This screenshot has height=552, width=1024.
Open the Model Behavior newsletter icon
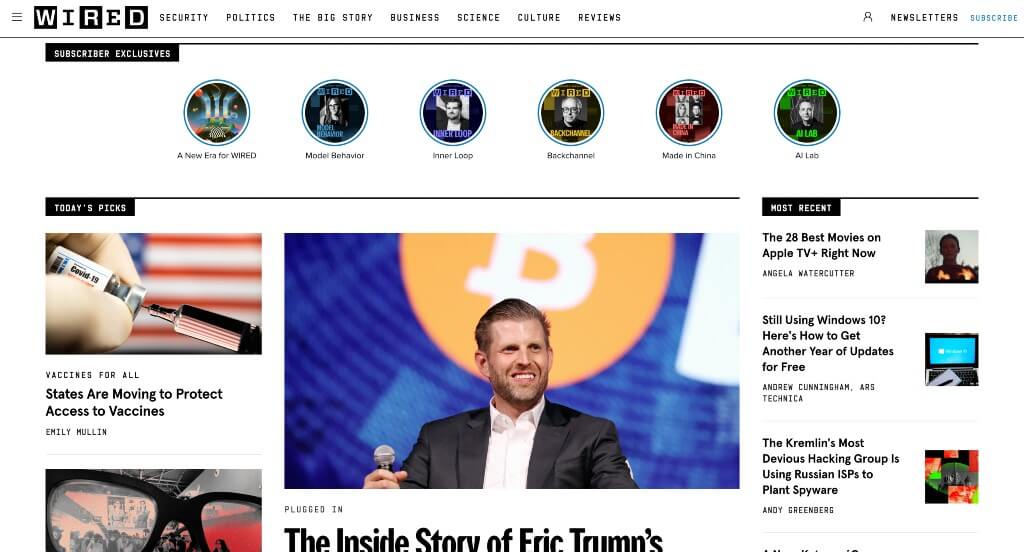(334, 112)
